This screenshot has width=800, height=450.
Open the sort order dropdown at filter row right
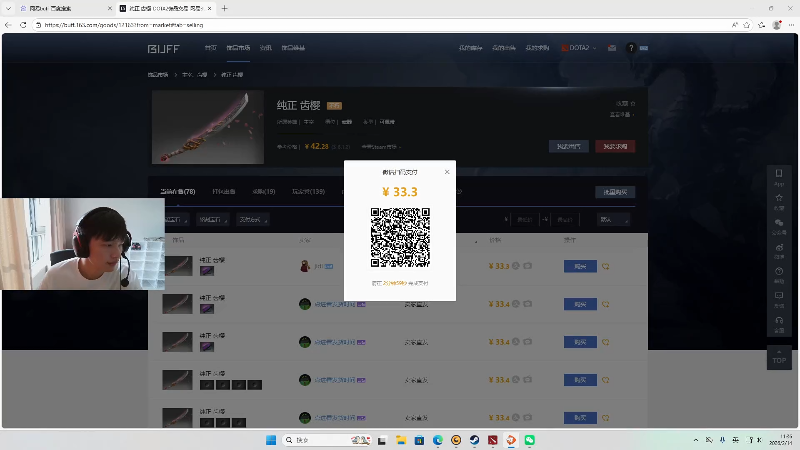pyautogui.click(x=613, y=219)
